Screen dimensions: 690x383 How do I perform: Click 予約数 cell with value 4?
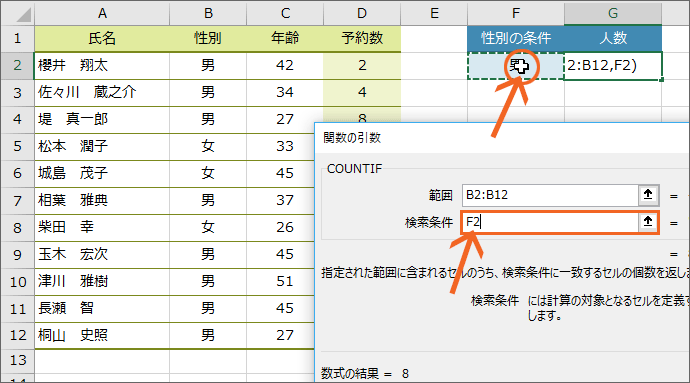362,93
